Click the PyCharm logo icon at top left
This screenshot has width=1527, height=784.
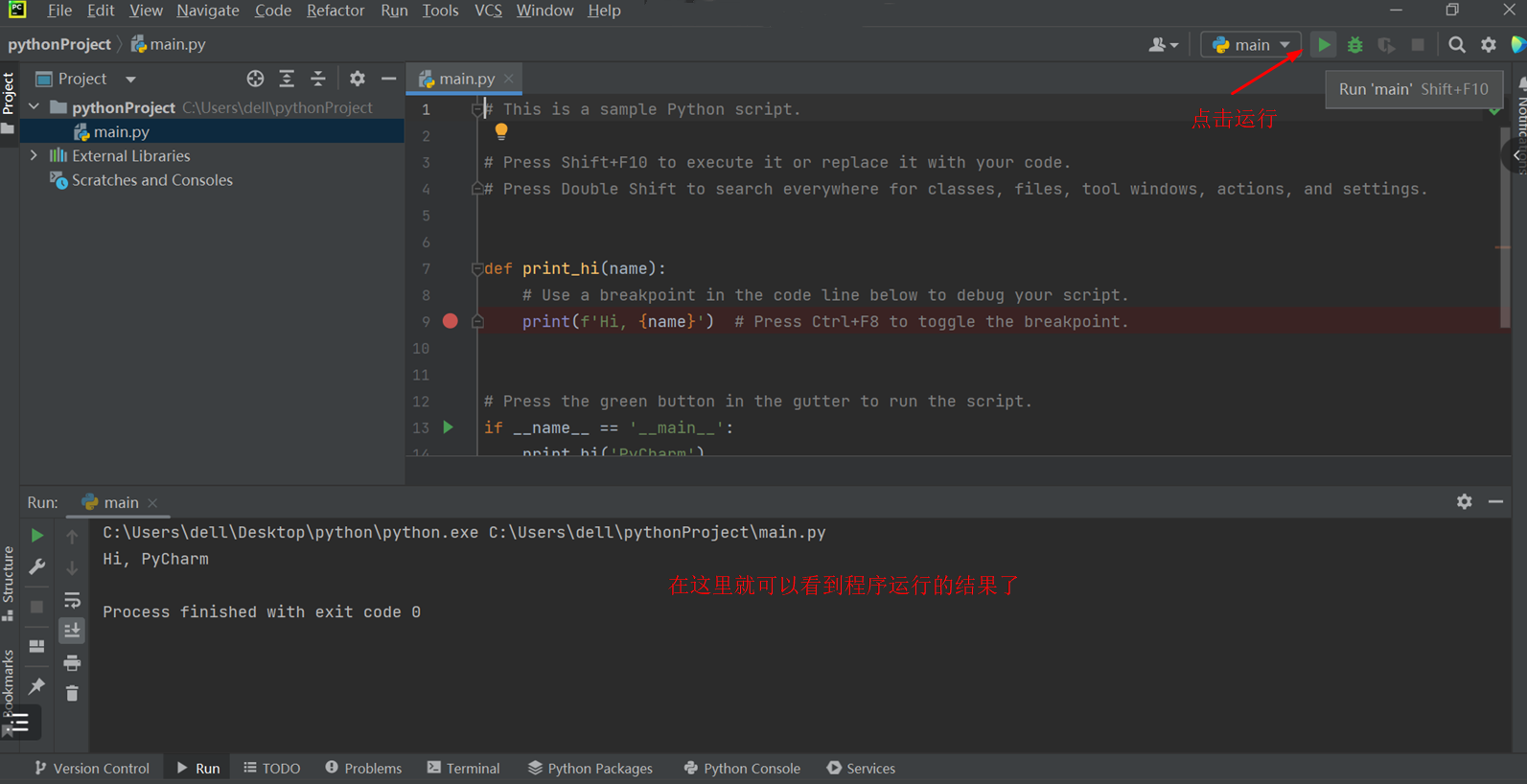[17, 11]
